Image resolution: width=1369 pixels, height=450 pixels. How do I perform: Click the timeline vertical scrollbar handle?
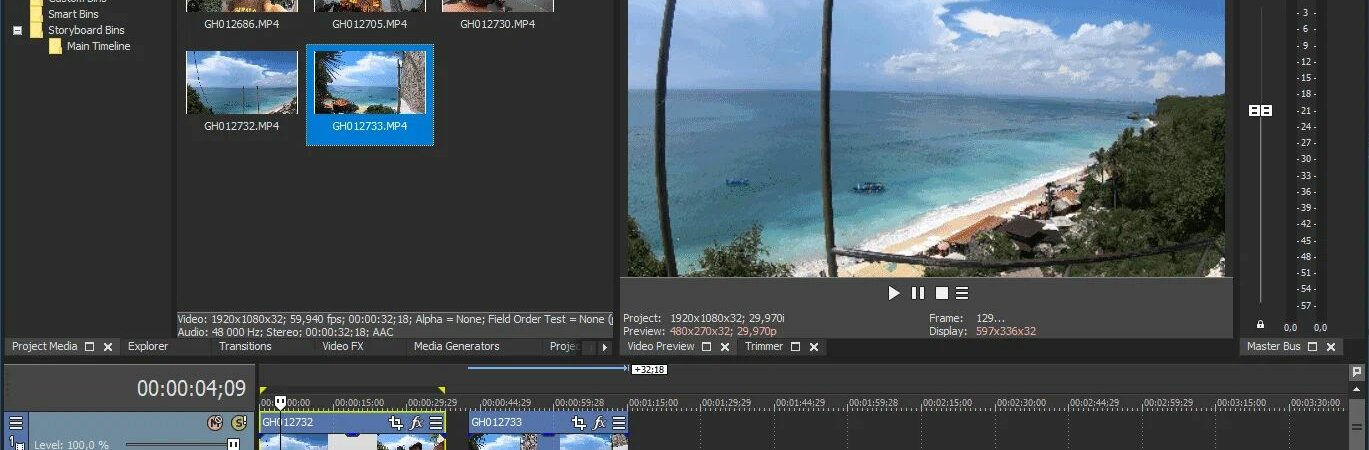[x=1356, y=425]
